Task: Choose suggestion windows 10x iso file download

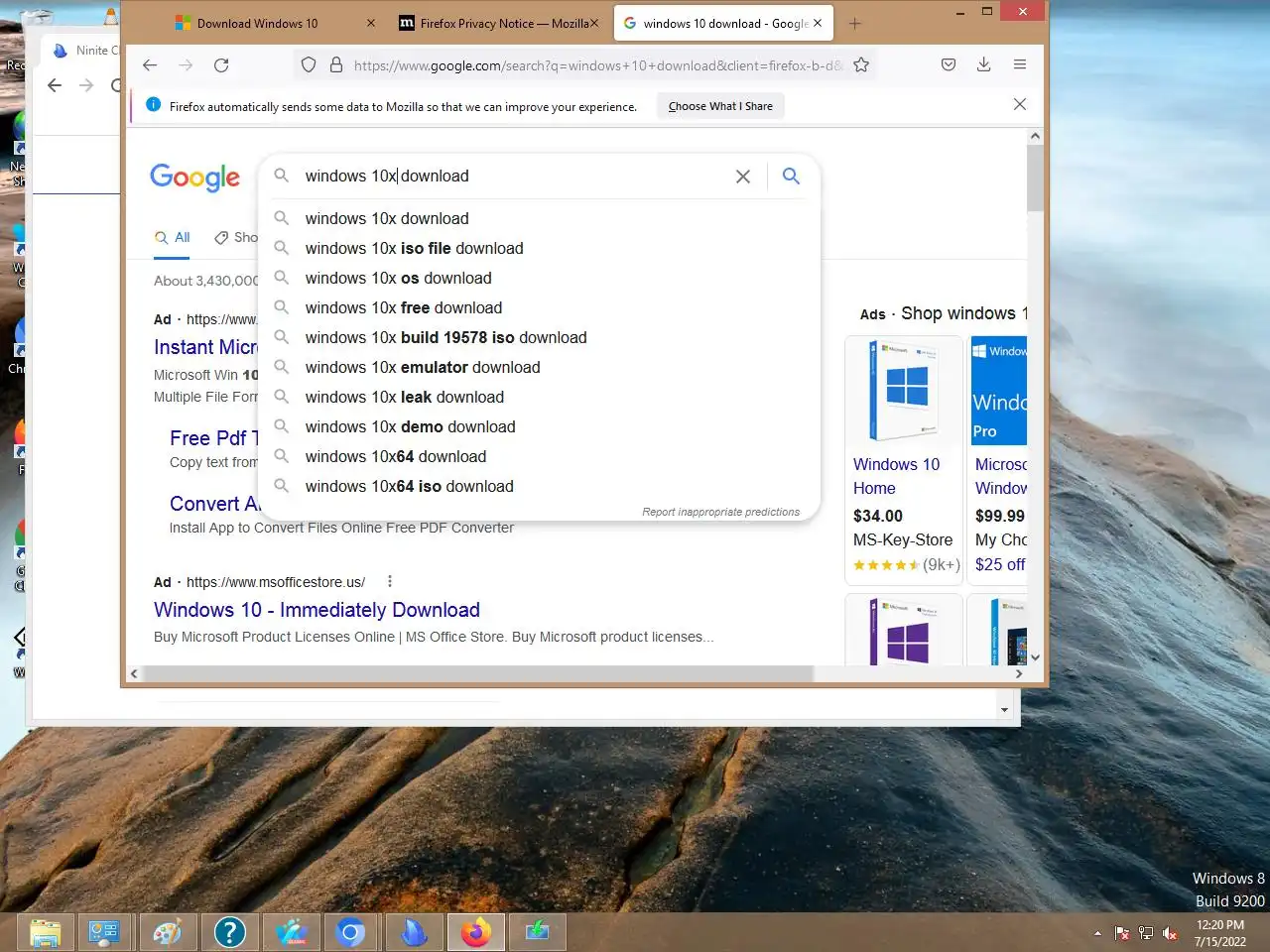Action: [x=540, y=248]
